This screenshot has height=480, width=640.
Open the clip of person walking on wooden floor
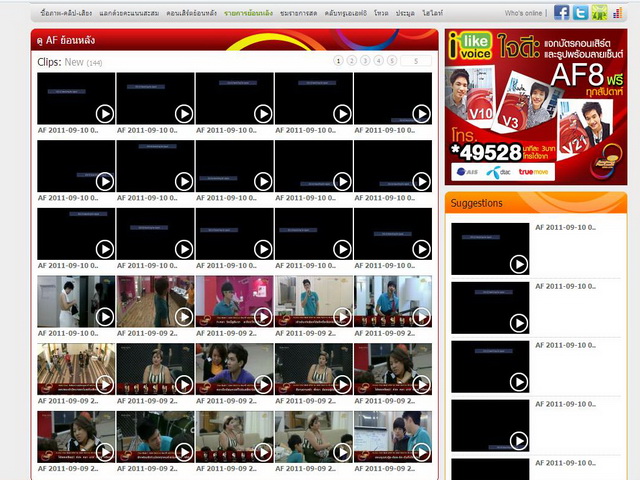[x=155, y=301]
